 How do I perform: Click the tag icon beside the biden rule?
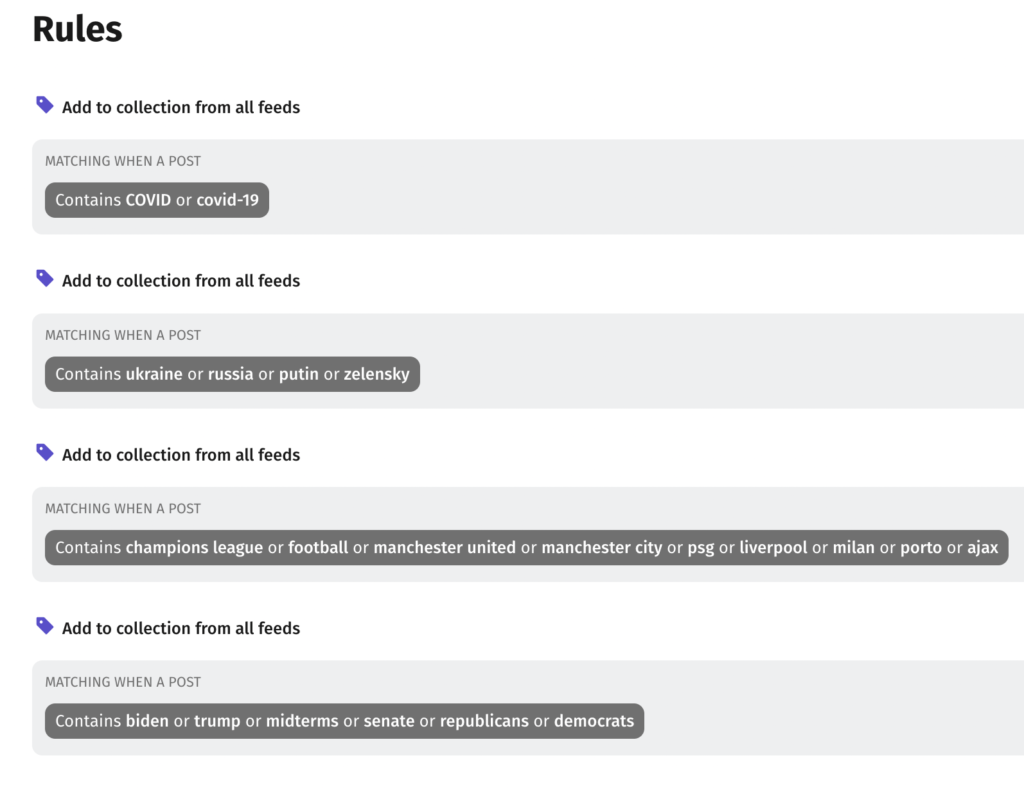[44, 626]
